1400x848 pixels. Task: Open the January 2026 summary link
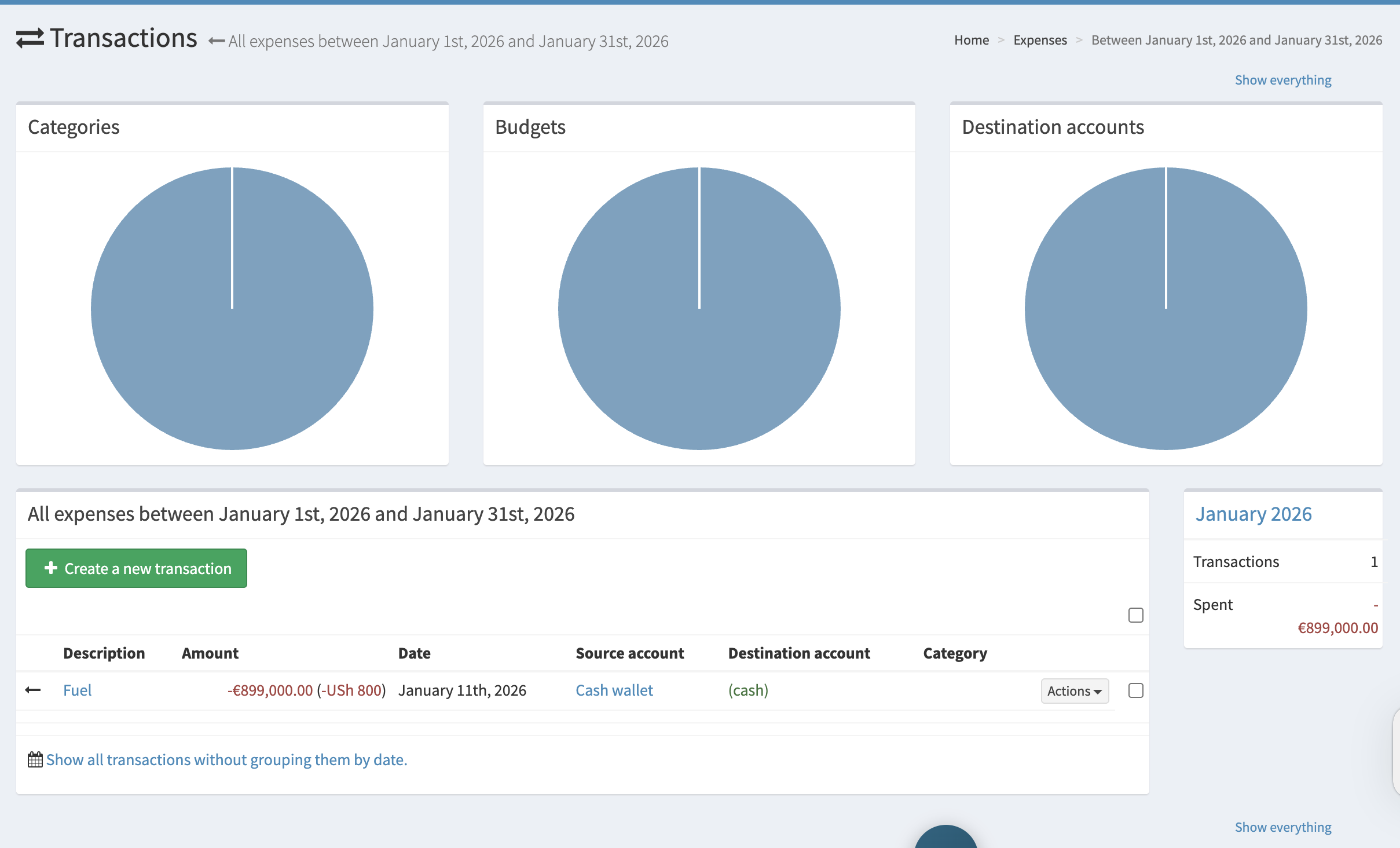pyautogui.click(x=1253, y=514)
